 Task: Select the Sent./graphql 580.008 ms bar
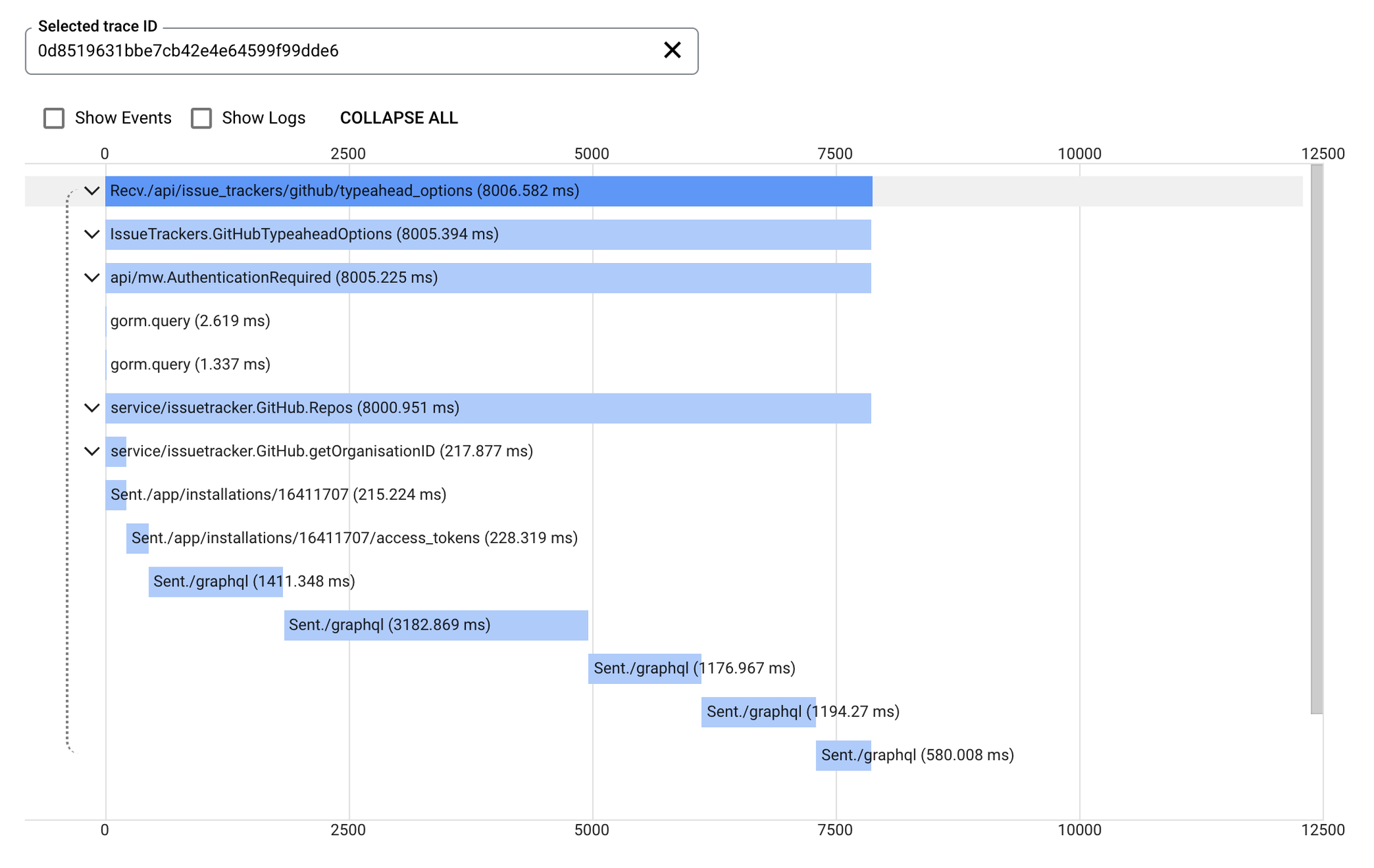coord(843,755)
